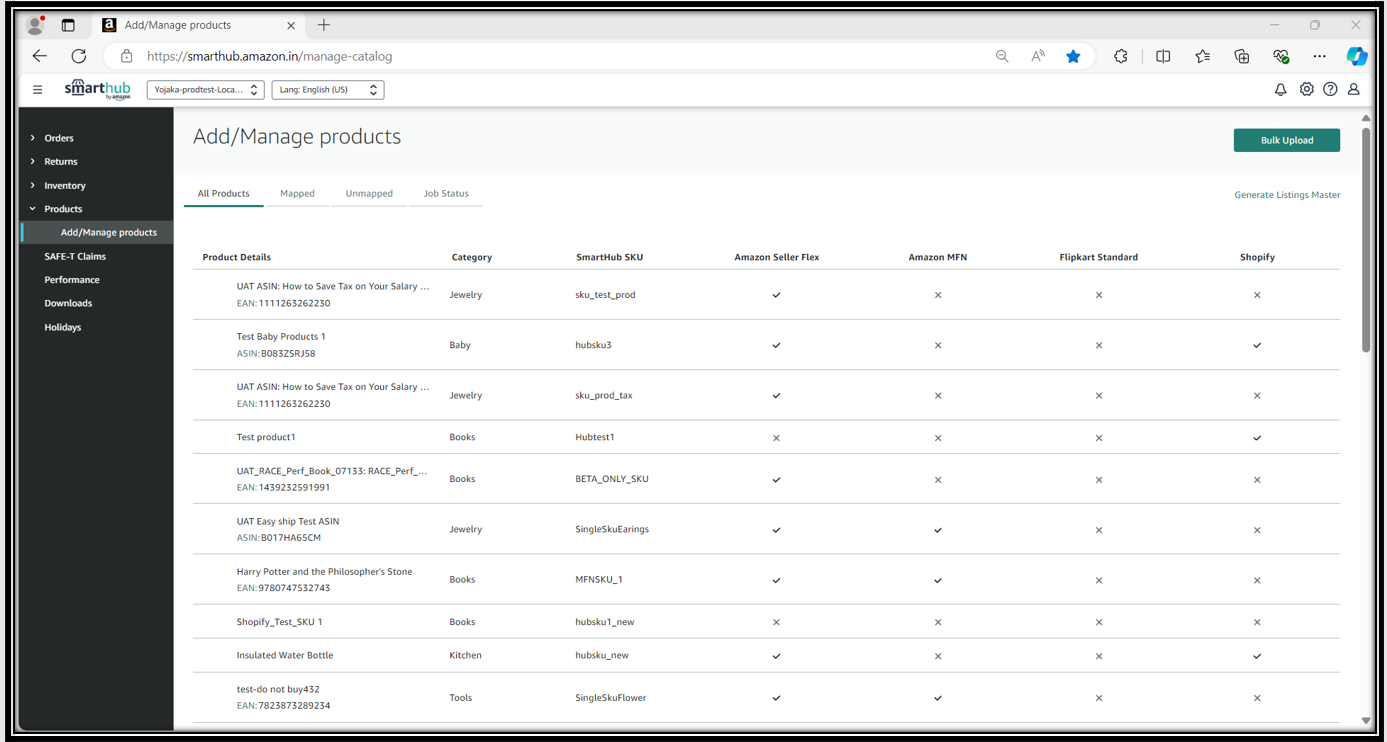1387x742 pixels.
Task: Click the browser zoom magnifier icon
Action: pos(1002,56)
